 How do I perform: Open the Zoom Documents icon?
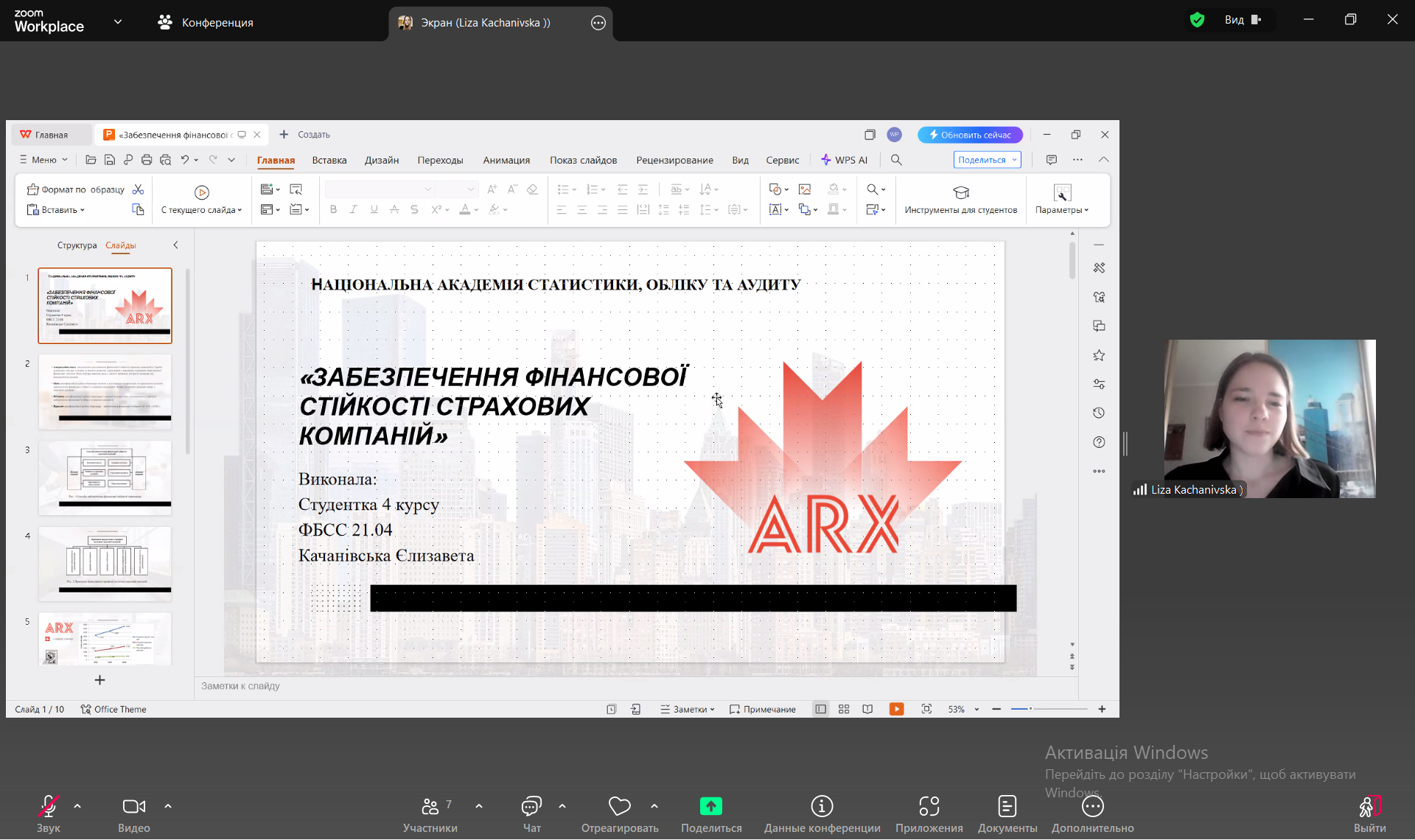coord(1007,807)
